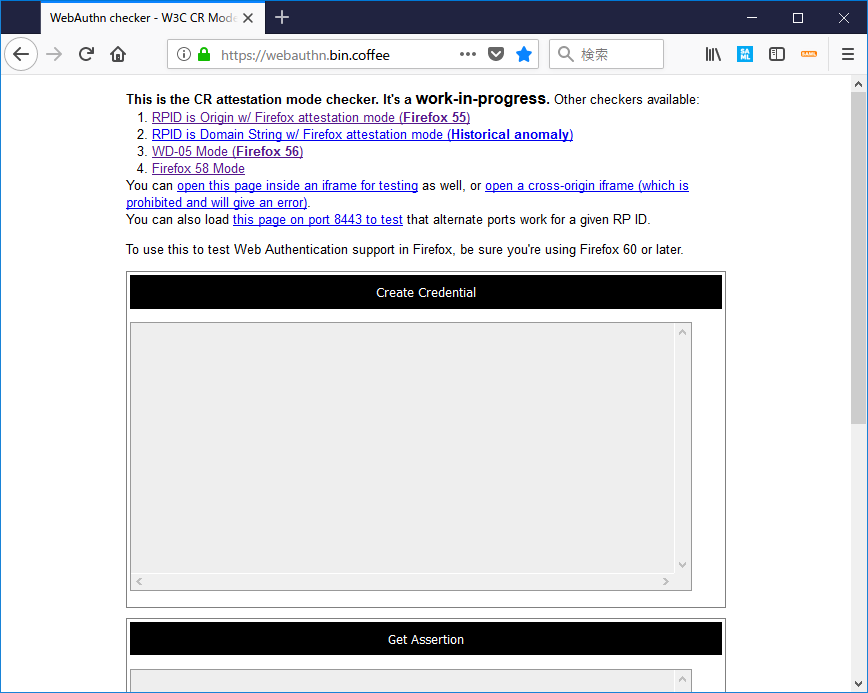Open the Firefox home page
This screenshot has width=868, height=693.
pos(118,54)
